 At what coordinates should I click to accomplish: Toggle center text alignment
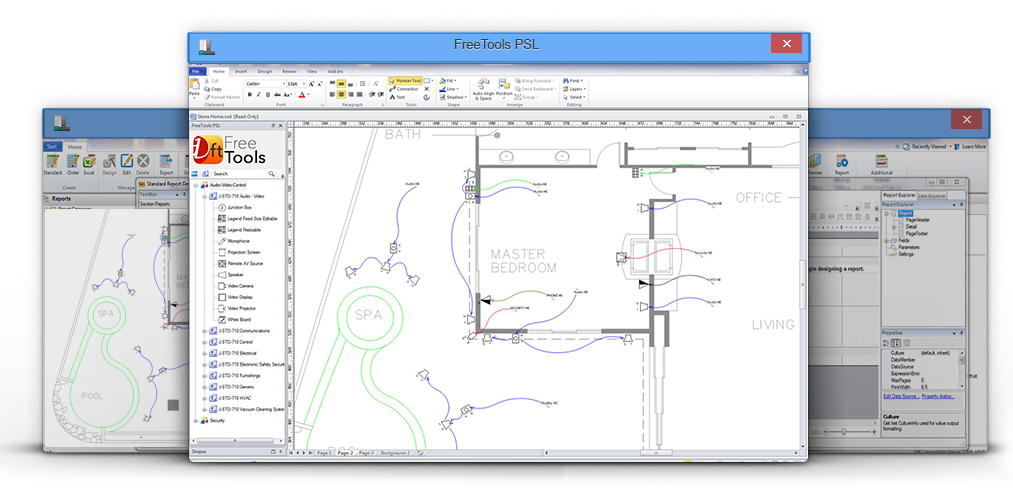pyautogui.click(x=341, y=94)
